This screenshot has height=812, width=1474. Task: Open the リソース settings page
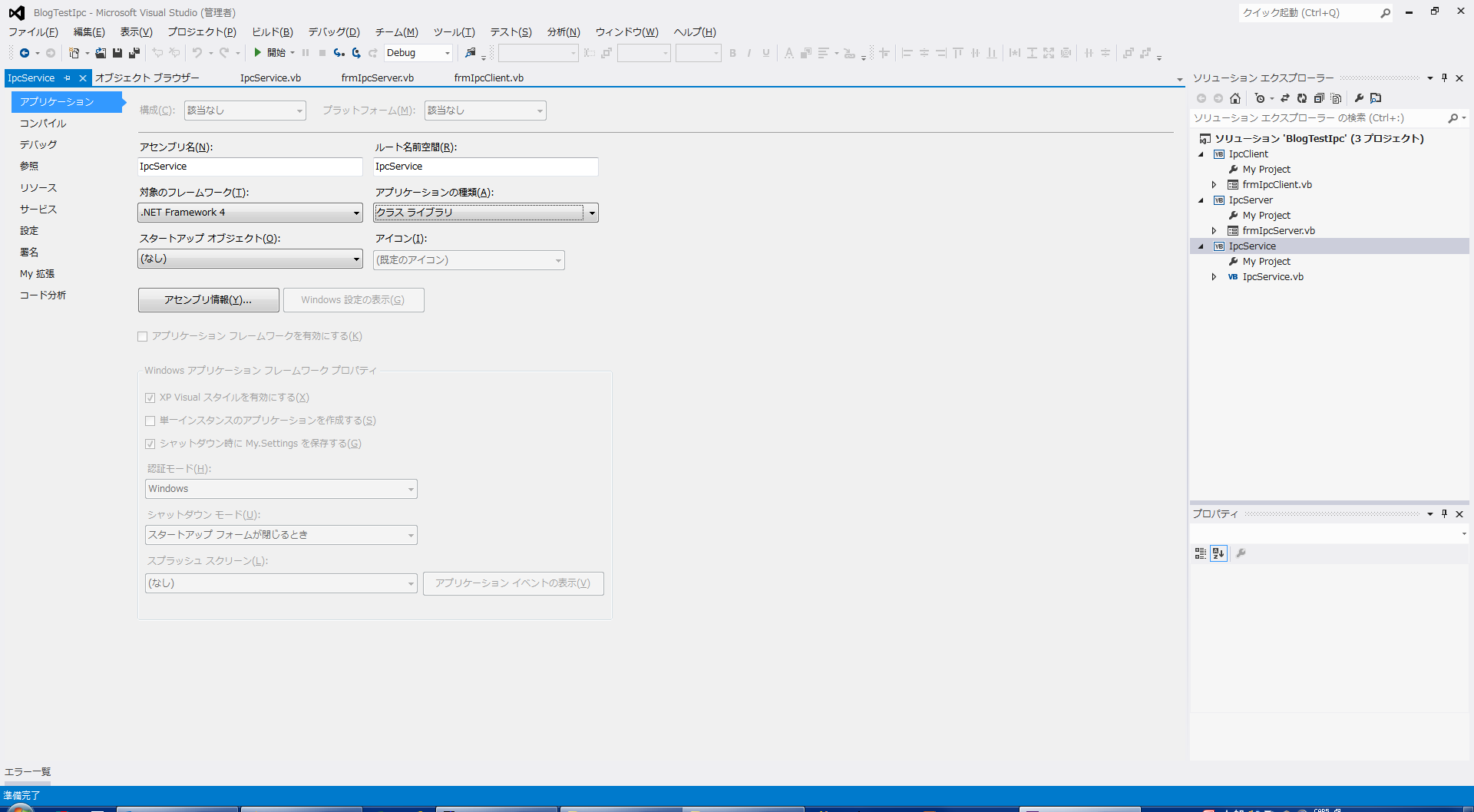coord(38,188)
